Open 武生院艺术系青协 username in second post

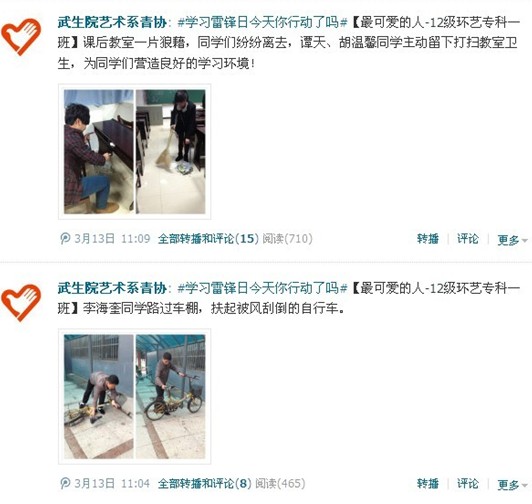112,288
